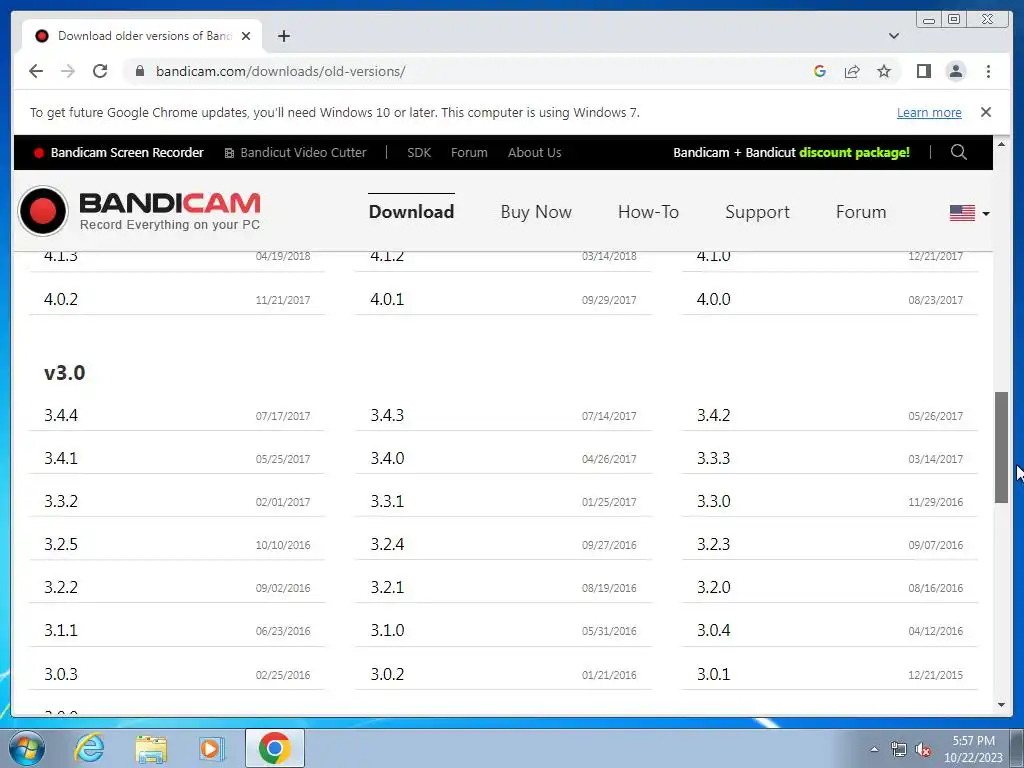Viewport: 1024px width, 768px height.
Task: Click page scrollbar thumb
Action: point(1001,447)
